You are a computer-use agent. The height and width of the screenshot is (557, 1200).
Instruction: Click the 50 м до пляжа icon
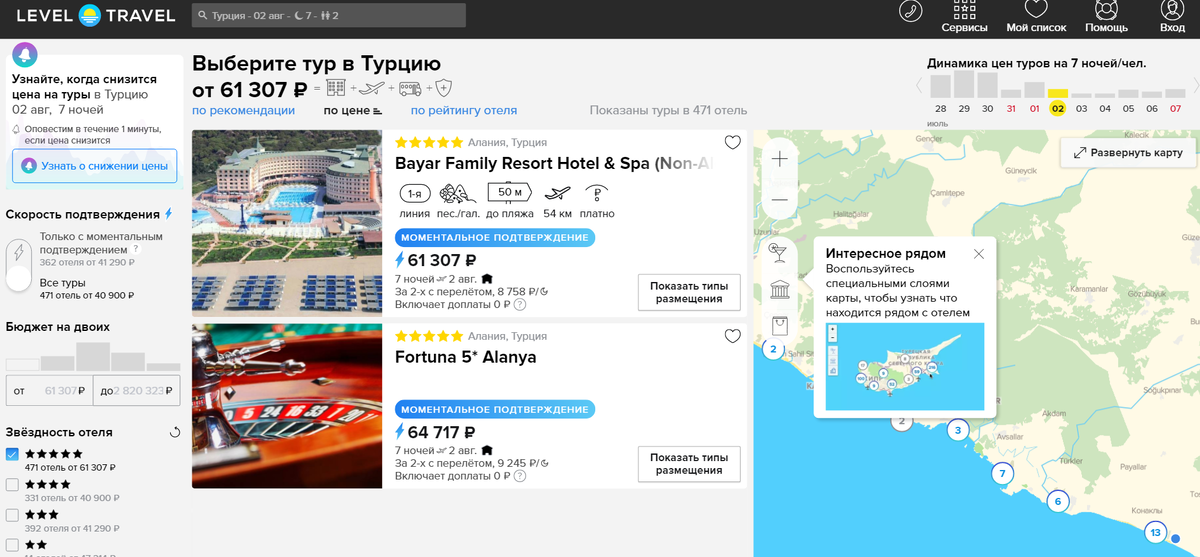click(x=510, y=192)
